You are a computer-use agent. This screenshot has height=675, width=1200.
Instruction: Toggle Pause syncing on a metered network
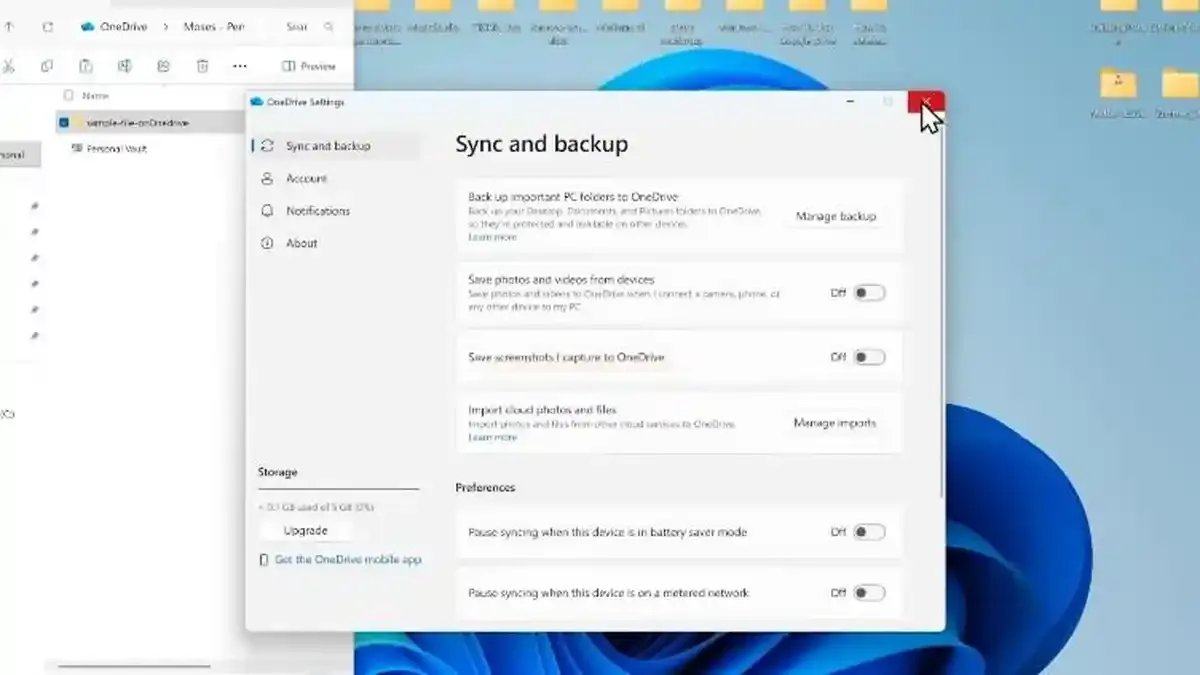(x=869, y=593)
